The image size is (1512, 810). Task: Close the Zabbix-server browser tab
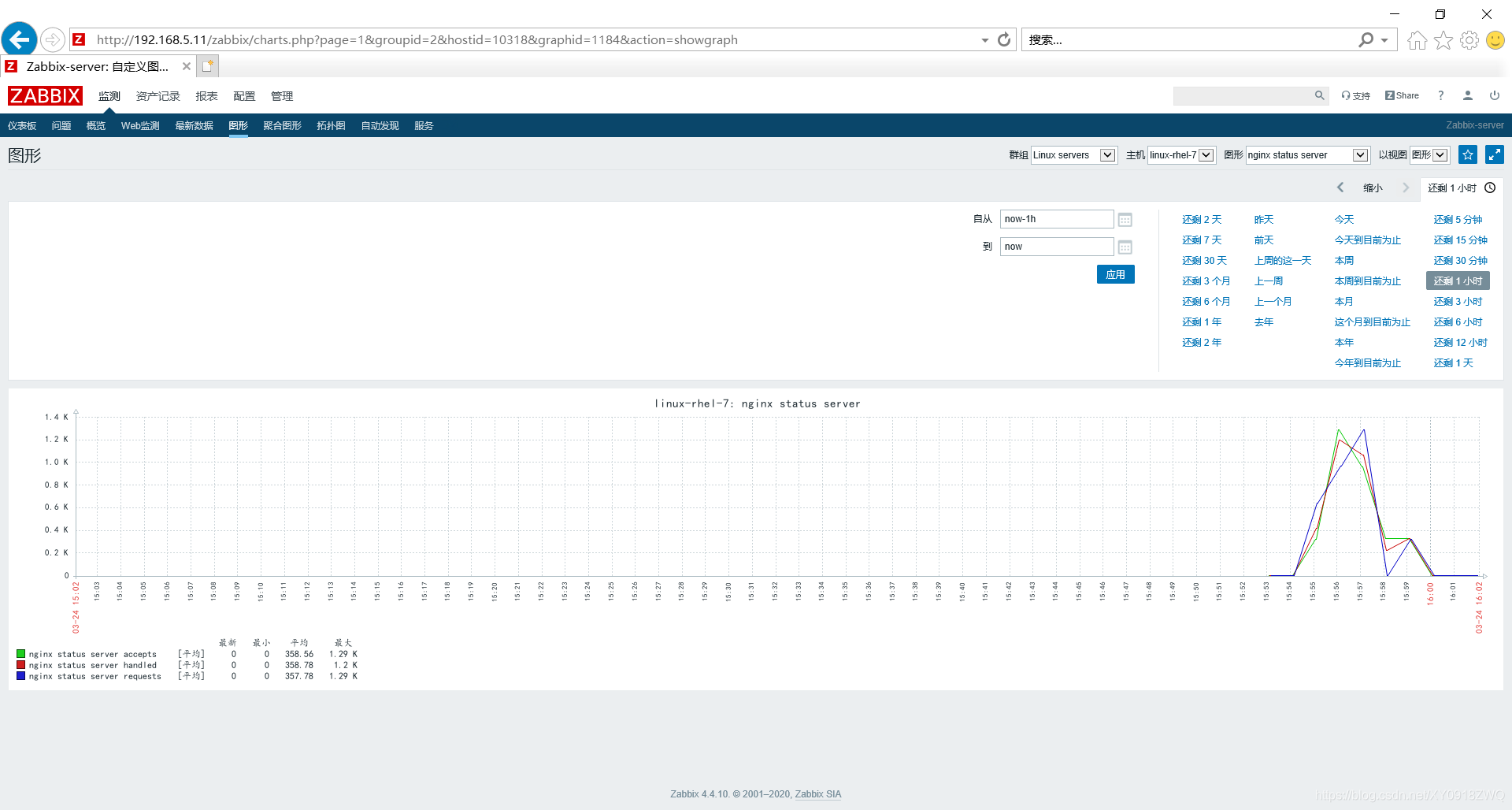(x=187, y=66)
